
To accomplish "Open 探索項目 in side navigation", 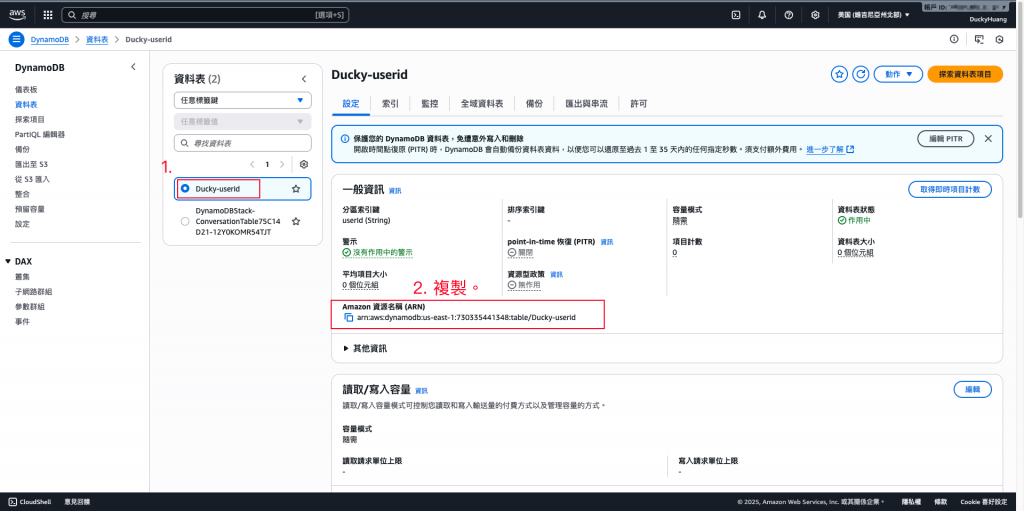I will [x=30, y=120].
